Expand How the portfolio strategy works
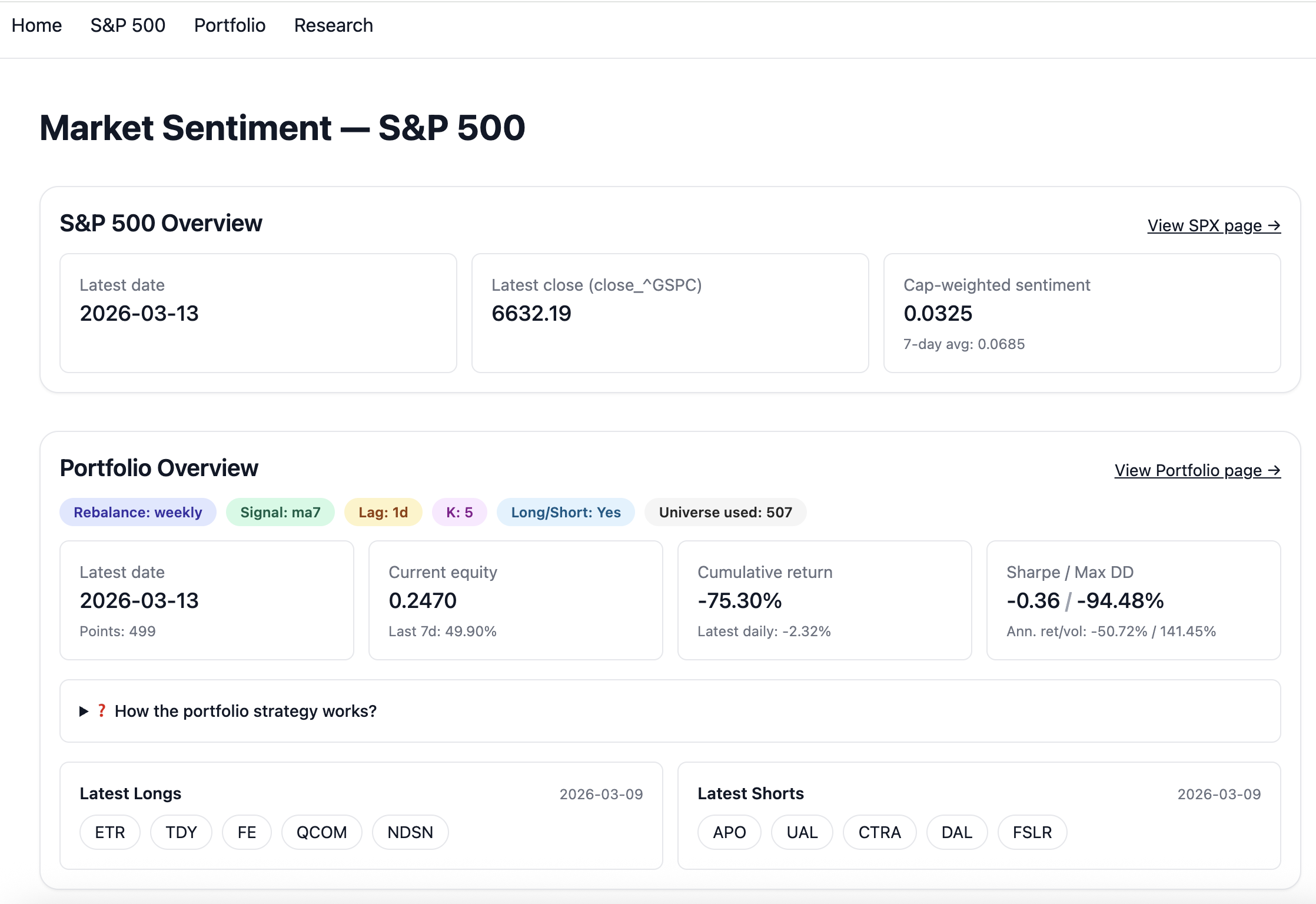The width and height of the screenshot is (1316, 904). (x=245, y=711)
